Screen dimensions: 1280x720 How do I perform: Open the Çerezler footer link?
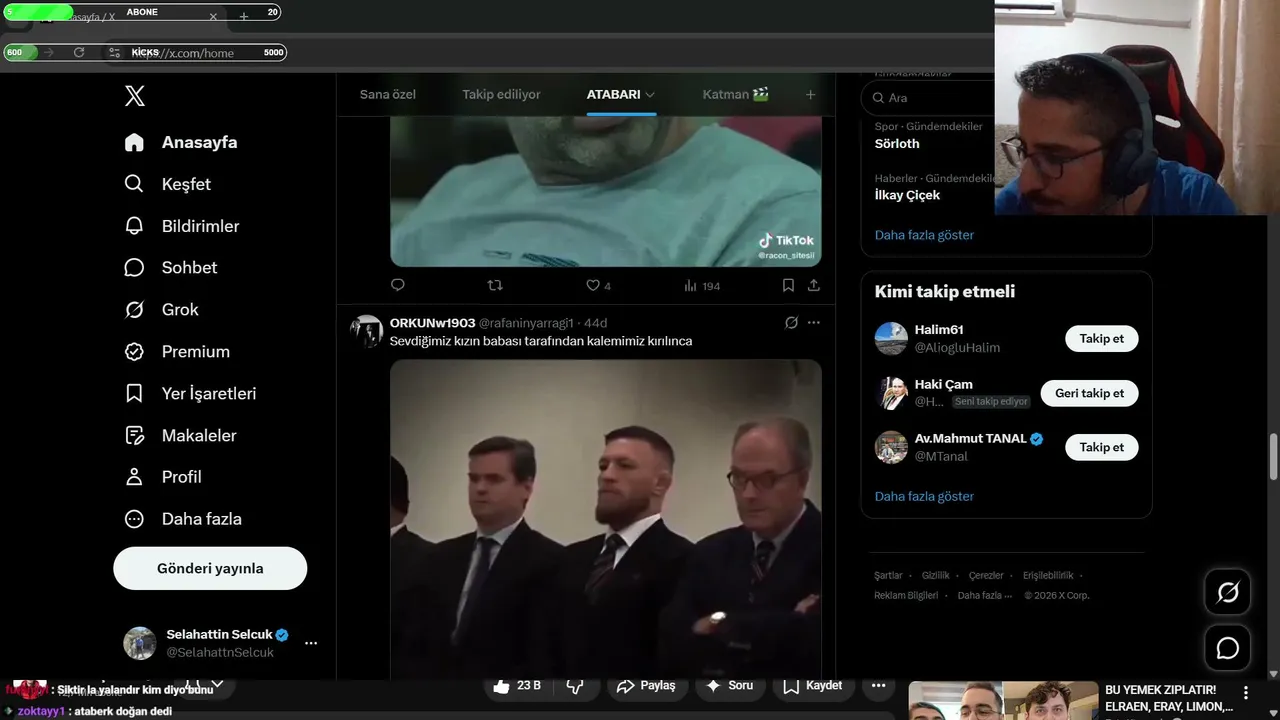click(986, 576)
